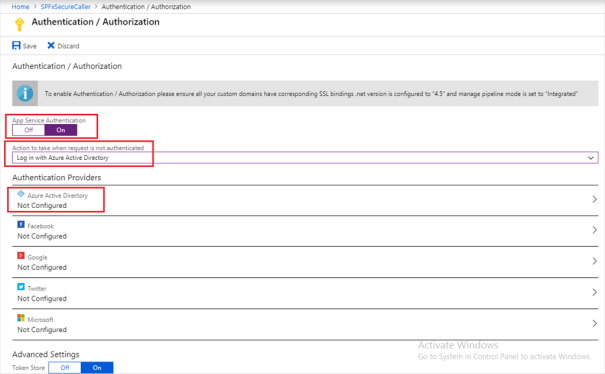Viewport: 605px width, 374px height.
Task: Click Authentication / Authorization breadcrumb
Action: [146, 7]
